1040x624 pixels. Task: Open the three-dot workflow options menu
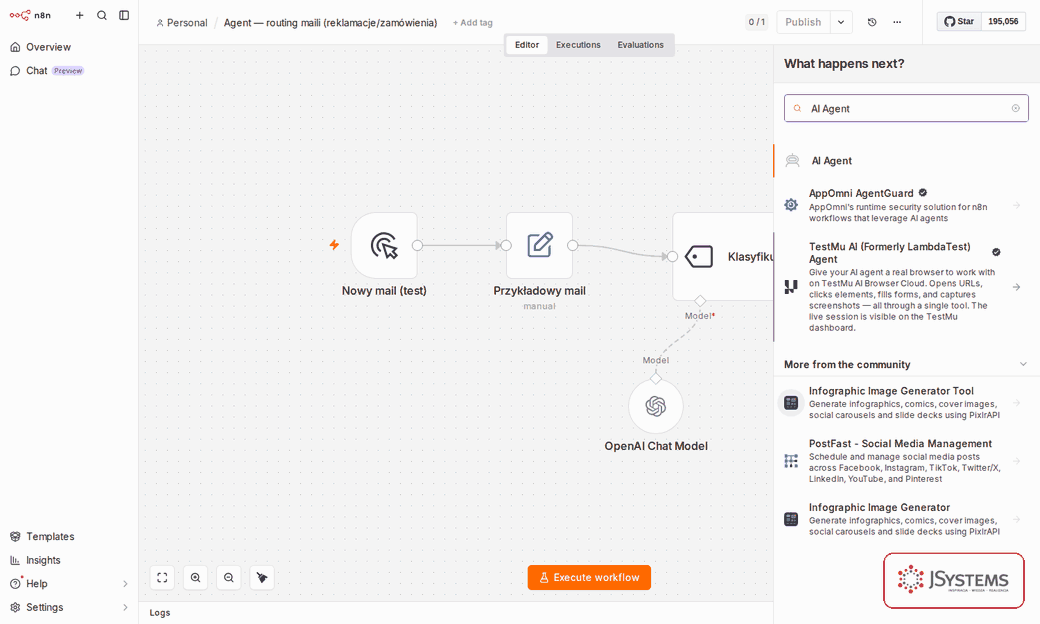(897, 22)
